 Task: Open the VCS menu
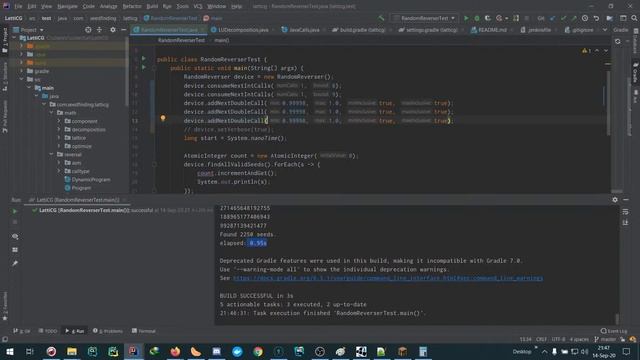pos(198,7)
